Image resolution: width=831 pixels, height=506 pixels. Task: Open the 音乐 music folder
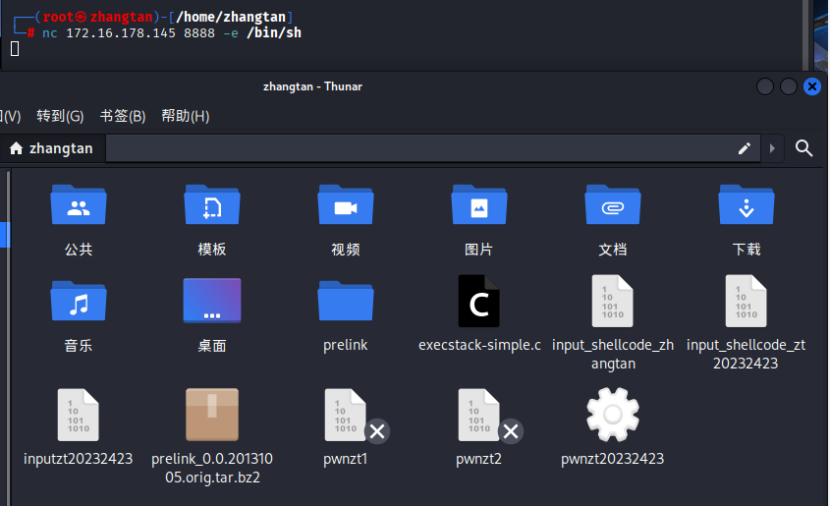(78, 301)
